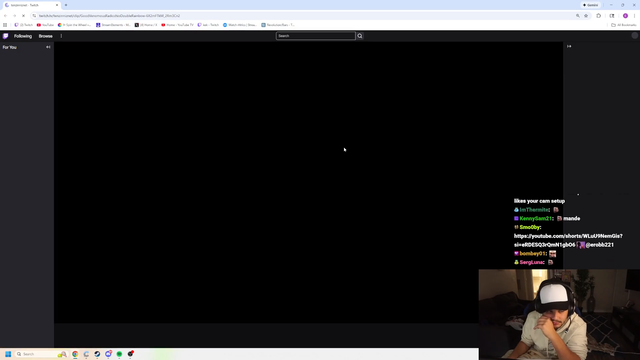Open the StreamElements bookmark
Image resolution: width=640 pixels, height=360 pixels.
[x=113, y=25]
